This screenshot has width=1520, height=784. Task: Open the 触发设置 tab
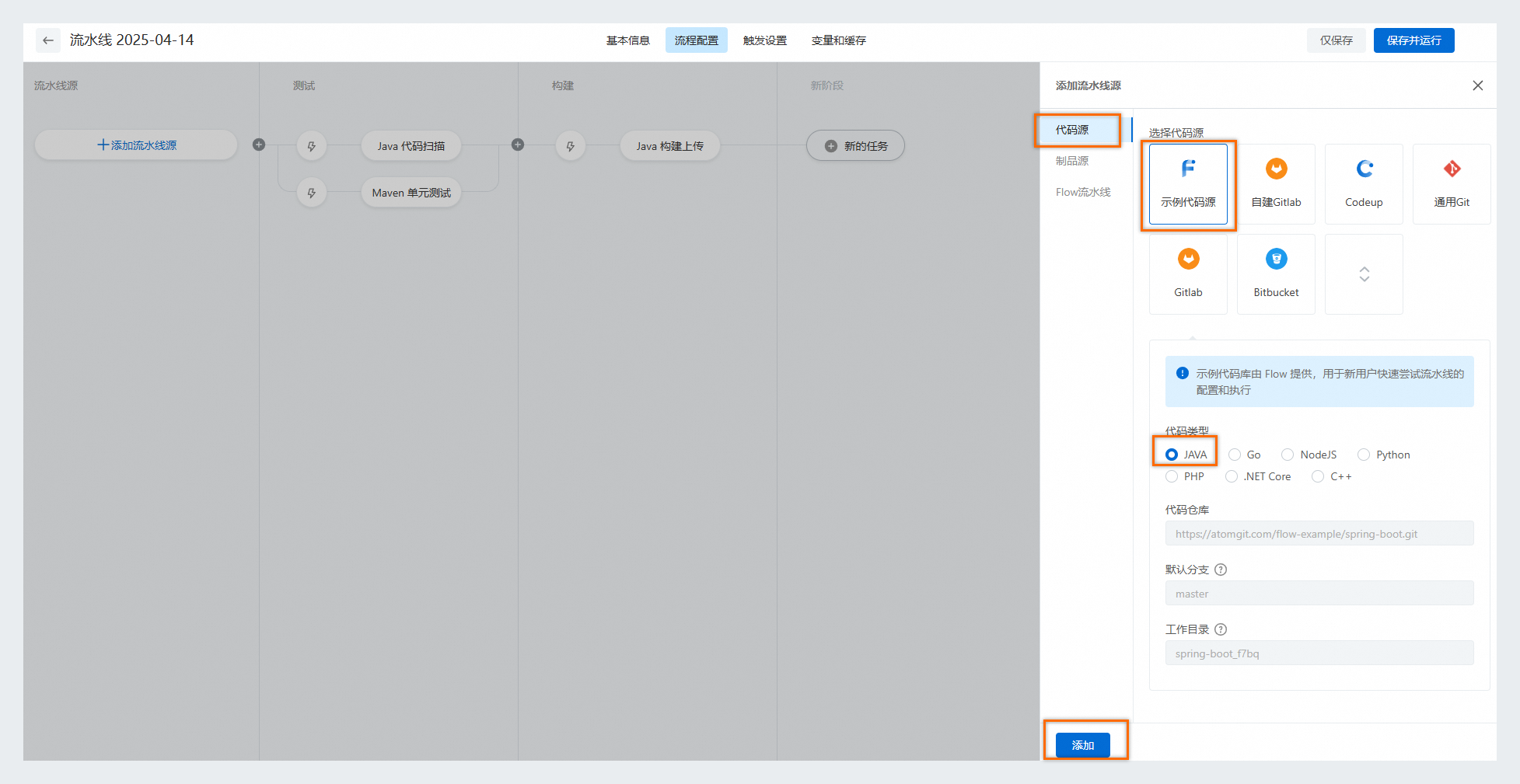pyautogui.click(x=765, y=40)
